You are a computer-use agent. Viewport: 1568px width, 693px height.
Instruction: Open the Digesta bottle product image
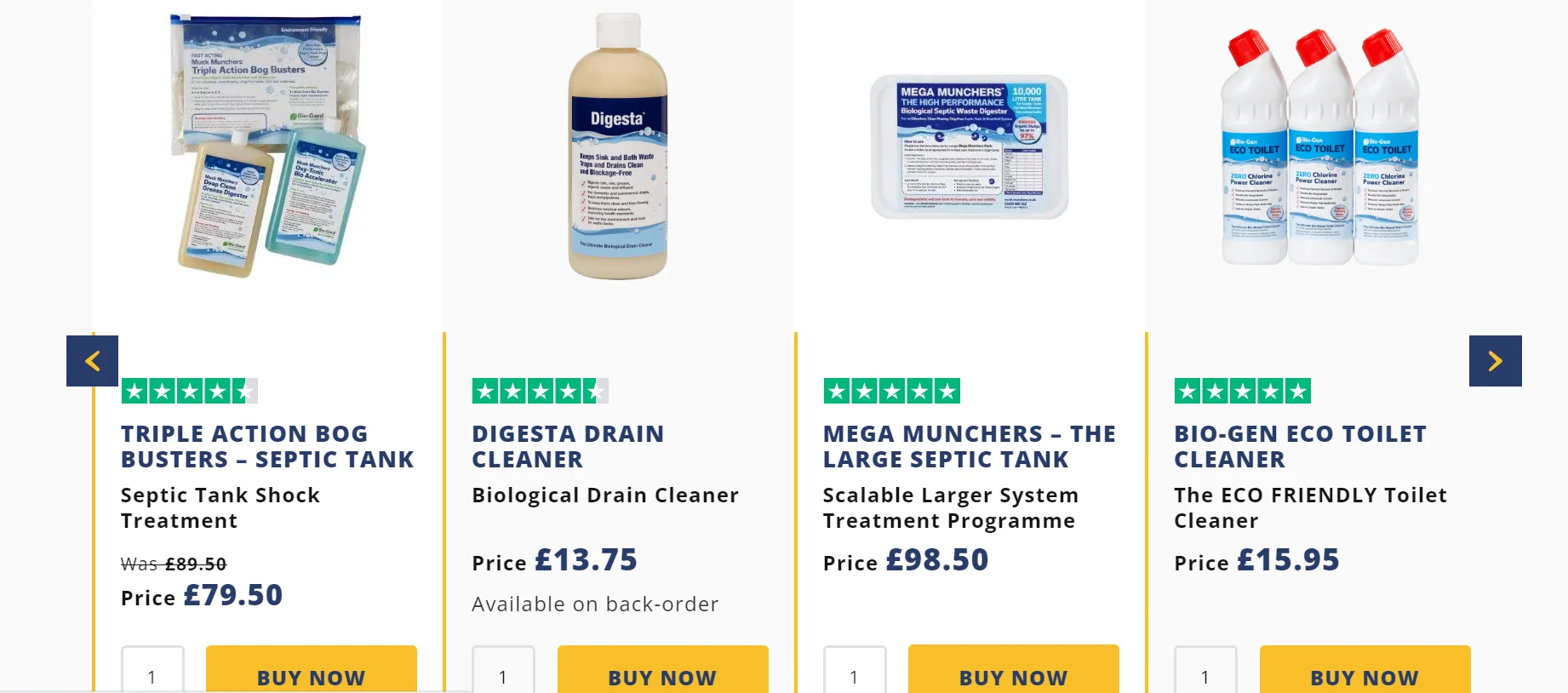(x=618, y=146)
